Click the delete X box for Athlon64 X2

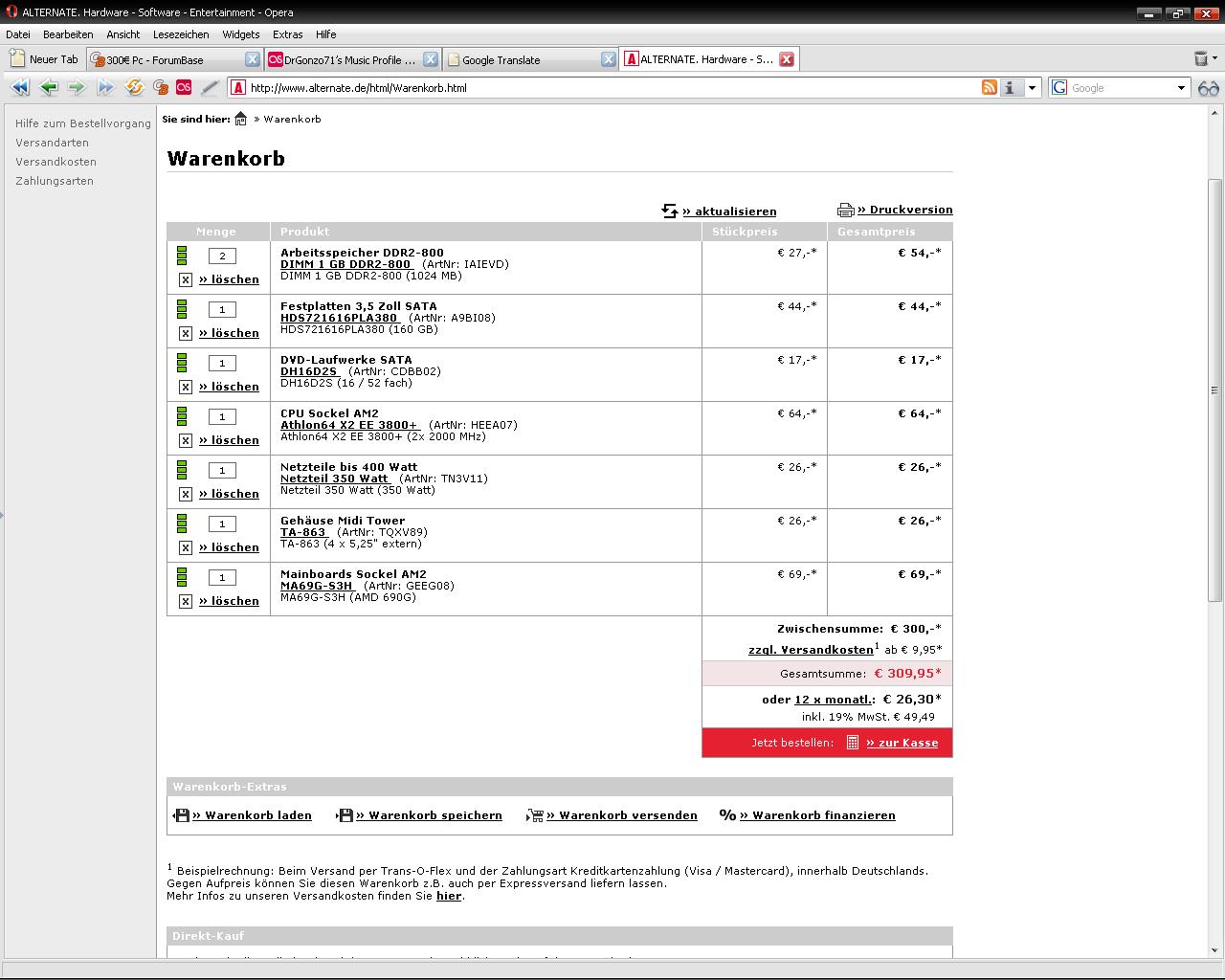pyautogui.click(x=186, y=440)
